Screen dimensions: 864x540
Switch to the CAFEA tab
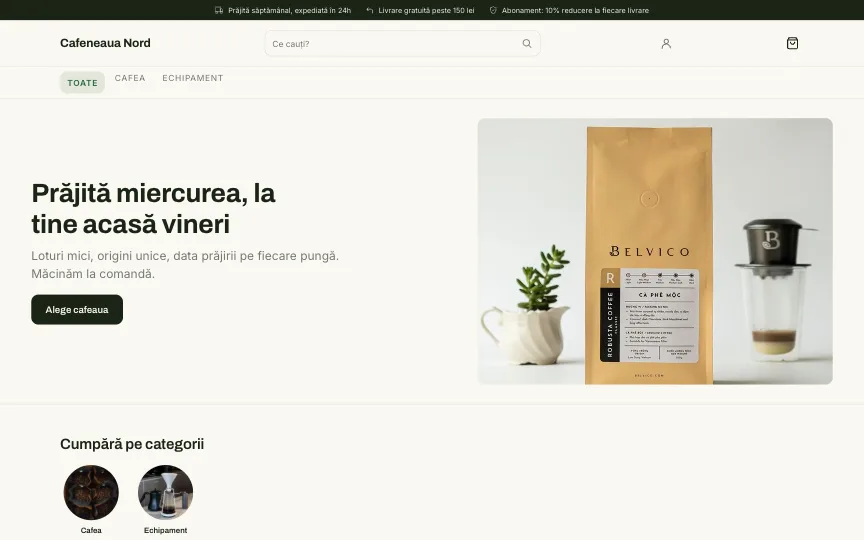click(130, 78)
